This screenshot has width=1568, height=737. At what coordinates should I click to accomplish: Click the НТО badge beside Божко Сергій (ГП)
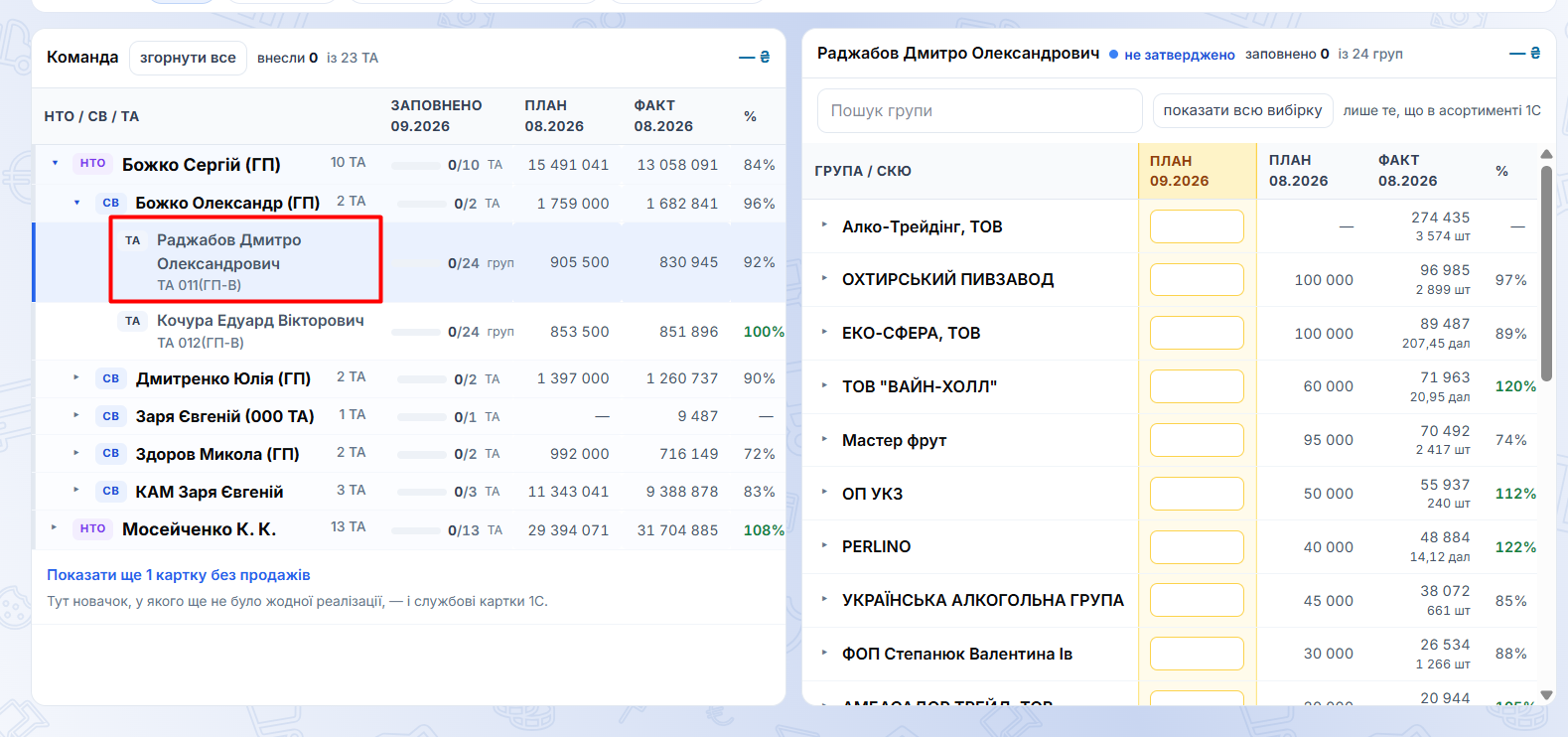92,163
